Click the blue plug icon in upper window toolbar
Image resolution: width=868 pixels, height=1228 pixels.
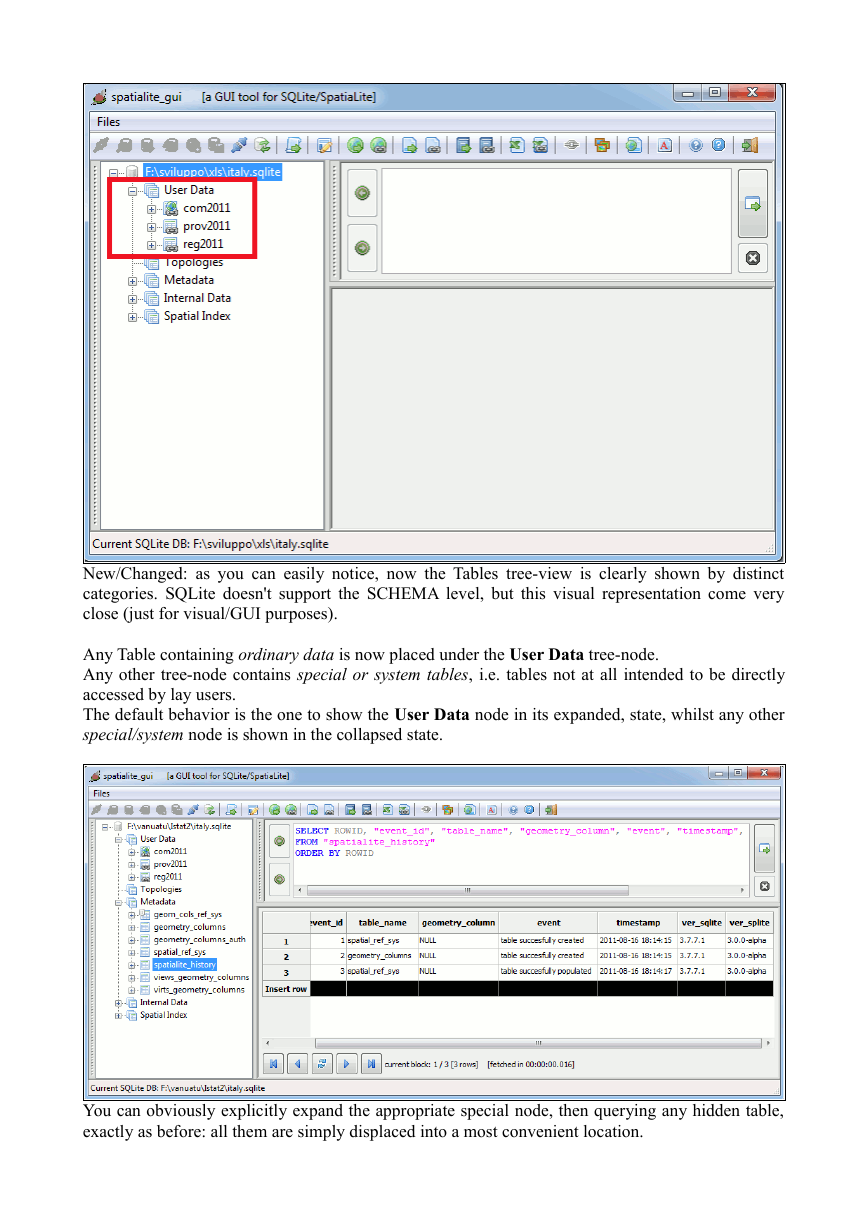[240, 145]
